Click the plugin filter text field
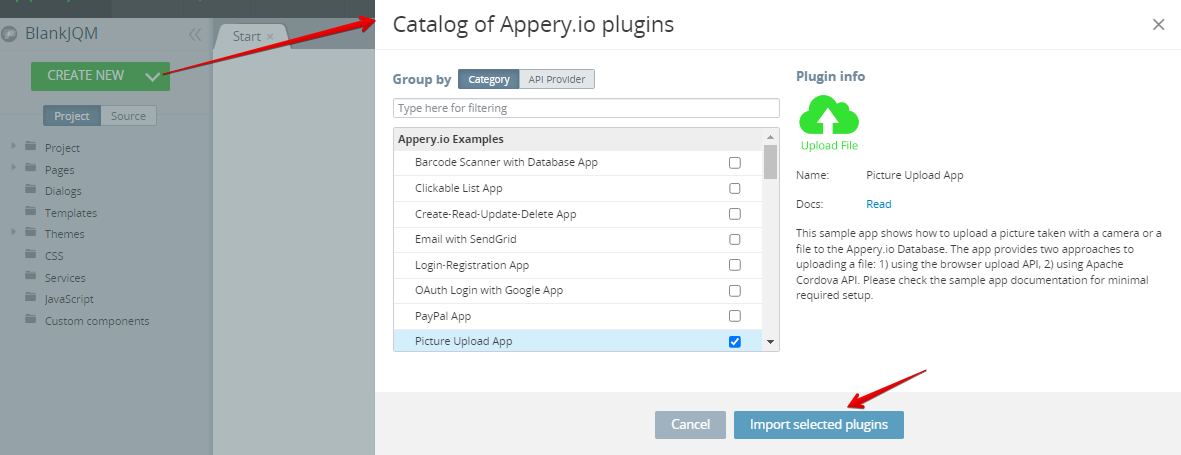 (x=586, y=108)
